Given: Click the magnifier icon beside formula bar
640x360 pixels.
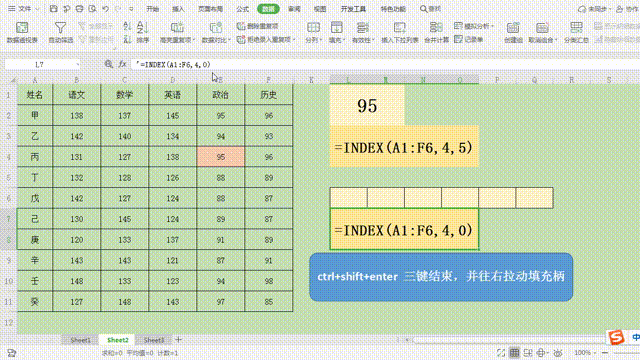Looking at the screenshot, I should pos(109,64).
